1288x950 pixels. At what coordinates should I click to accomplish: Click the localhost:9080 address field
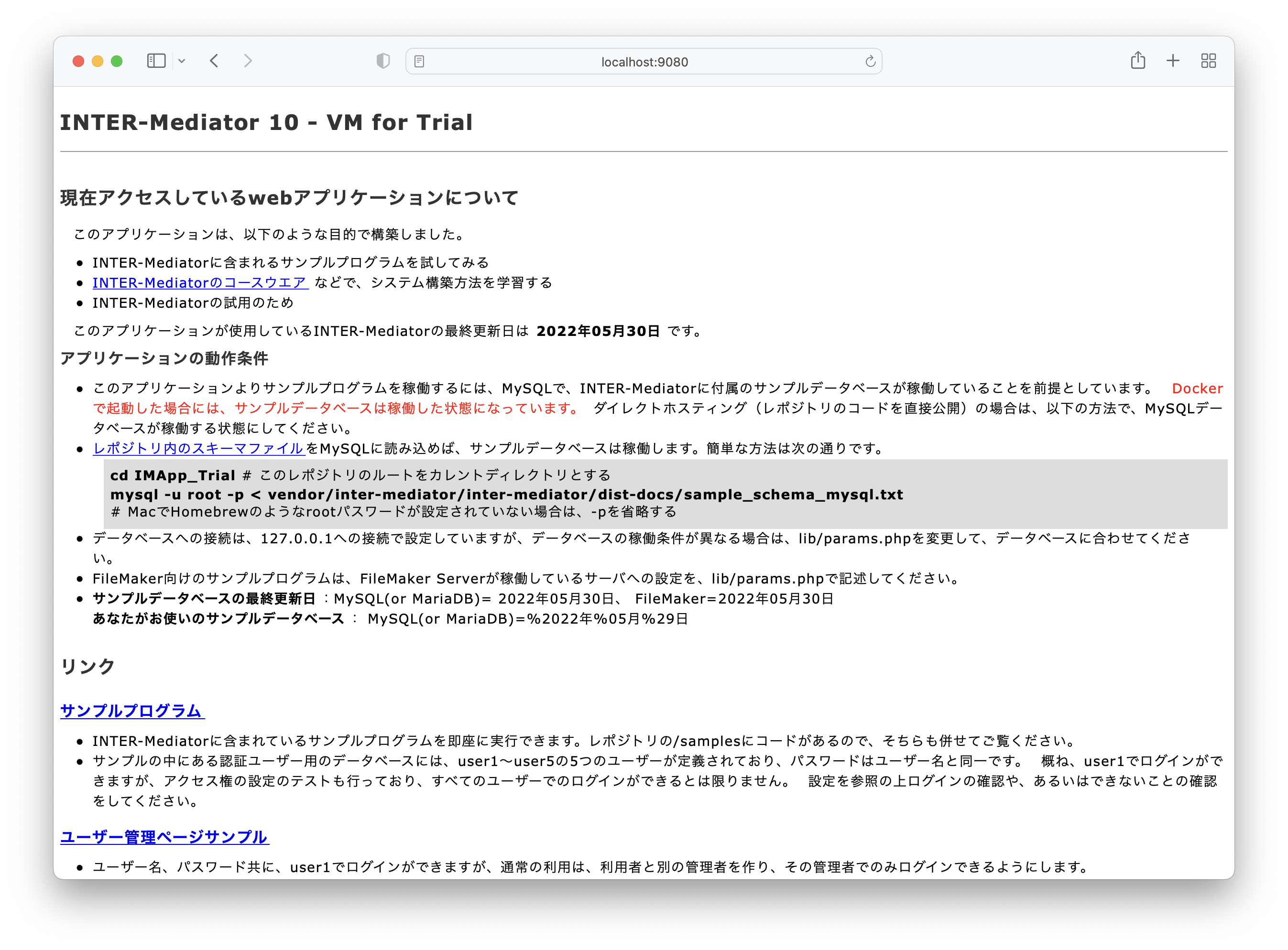(x=644, y=62)
